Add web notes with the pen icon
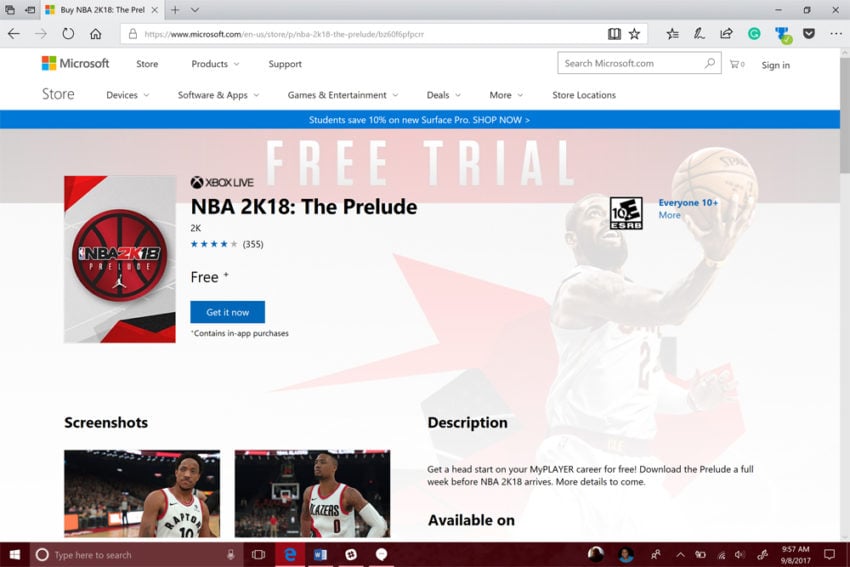This screenshot has width=850, height=567. click(699, 34)
